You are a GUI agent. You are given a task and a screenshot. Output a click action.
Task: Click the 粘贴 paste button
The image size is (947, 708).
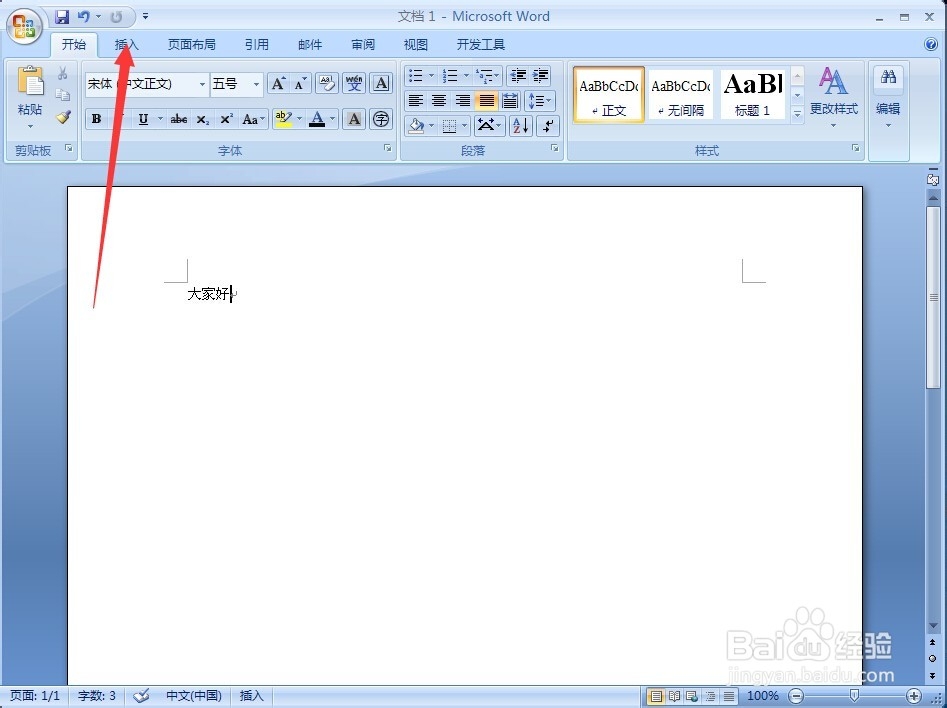coord(30,97)
